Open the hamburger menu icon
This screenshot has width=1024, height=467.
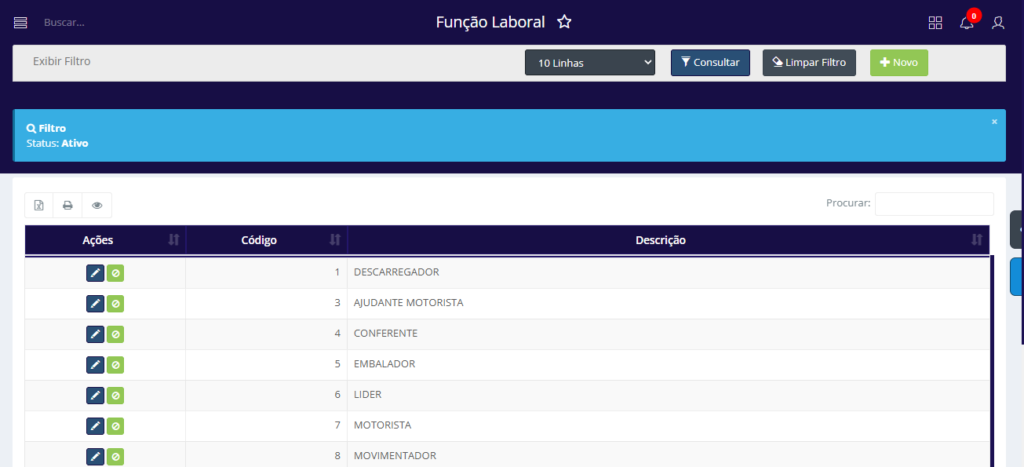20,22
